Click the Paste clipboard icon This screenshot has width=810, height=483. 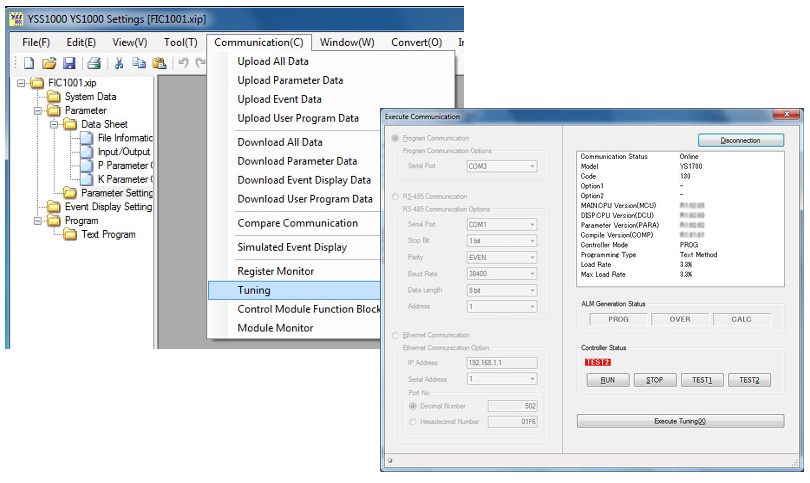coord(158,62)
